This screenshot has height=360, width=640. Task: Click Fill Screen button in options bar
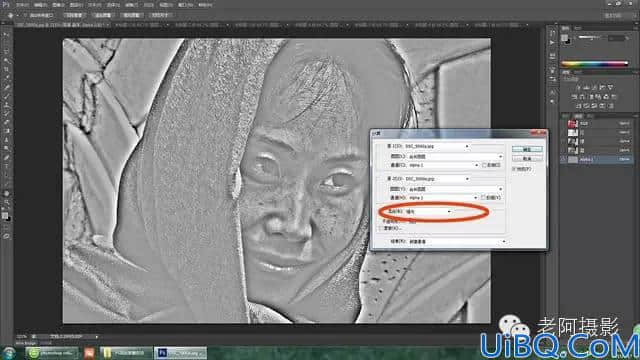point(131,15)
